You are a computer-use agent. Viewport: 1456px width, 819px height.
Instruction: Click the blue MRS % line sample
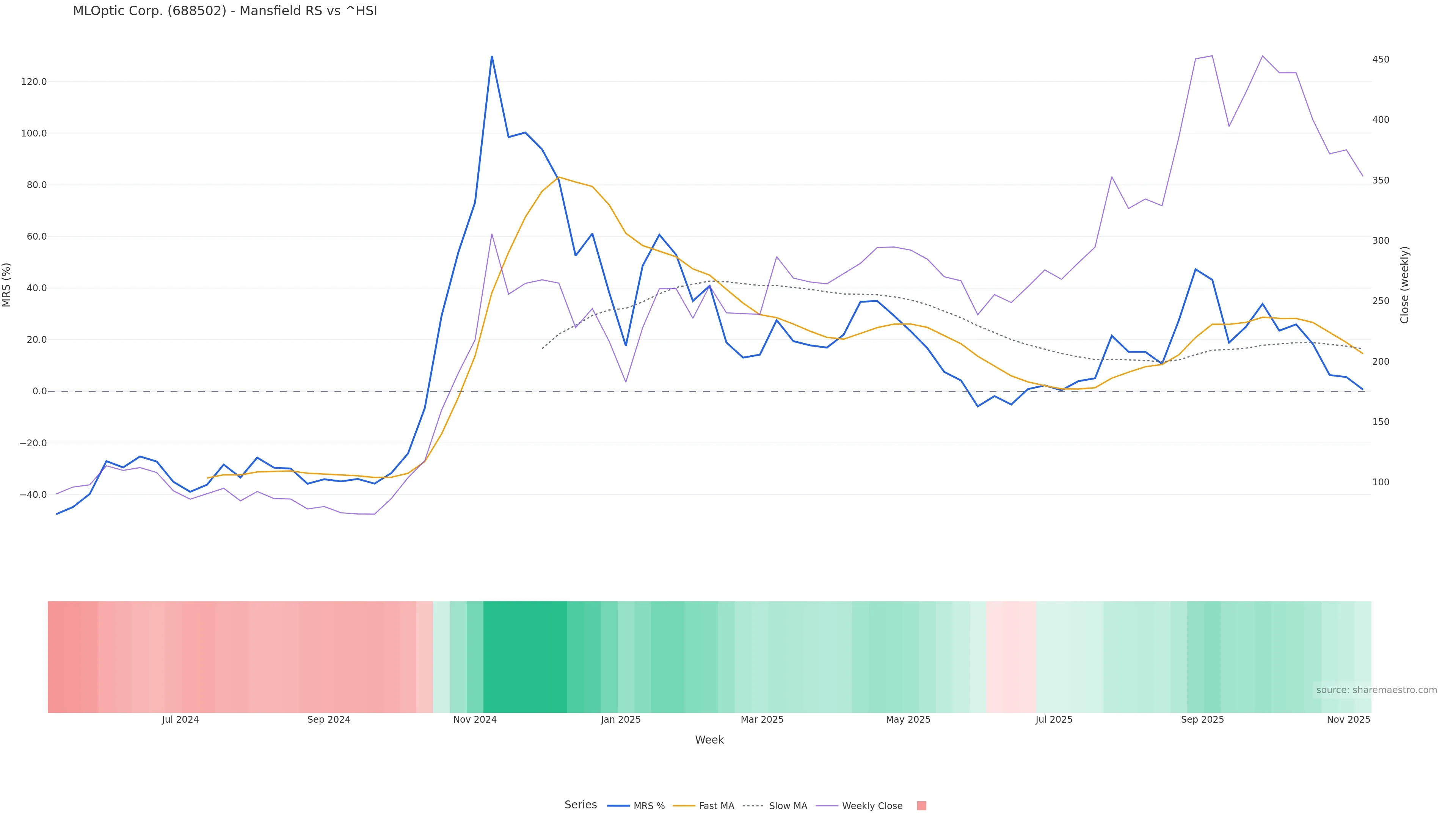(x=618, y=806)
